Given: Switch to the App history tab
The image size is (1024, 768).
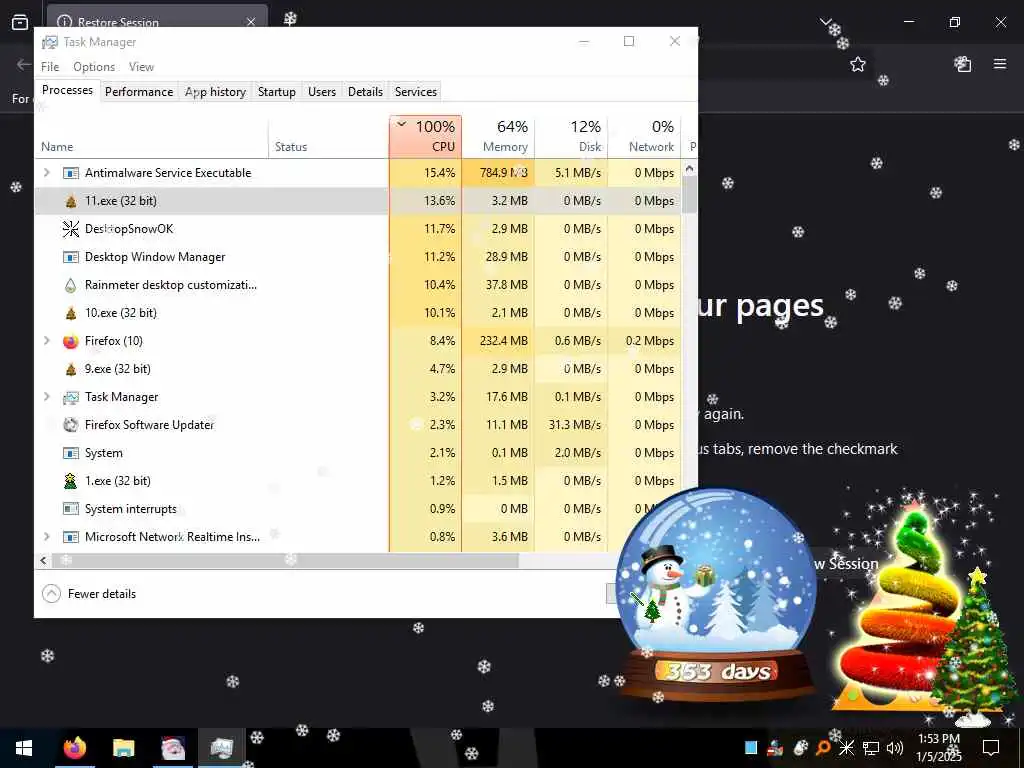Looking at the screenshot, I should point(215,92).
